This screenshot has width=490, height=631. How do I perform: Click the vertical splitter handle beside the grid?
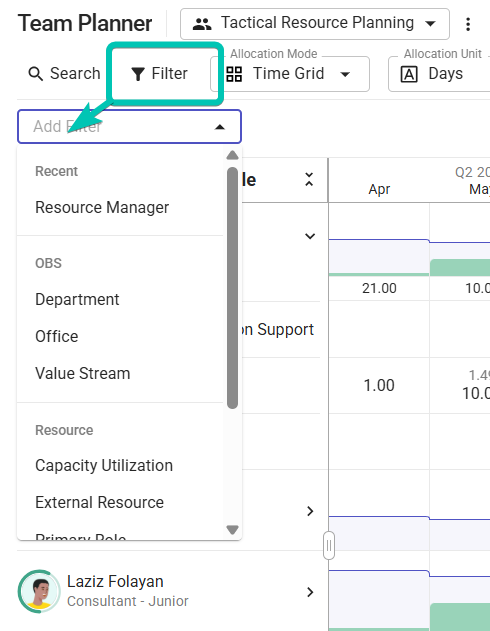pyautogui.click(x=329, y=546)
